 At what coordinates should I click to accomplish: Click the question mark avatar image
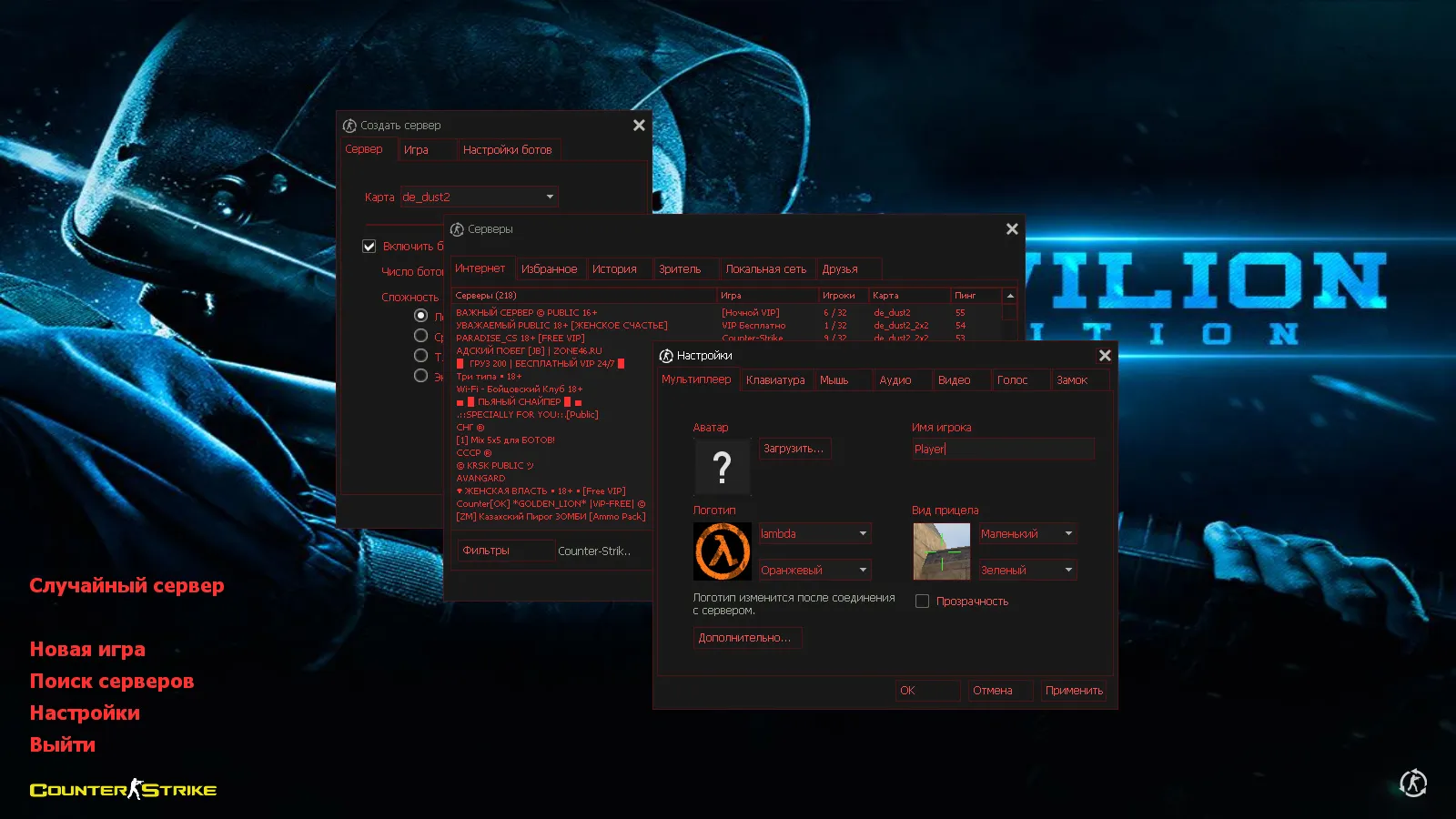coord(722,467)
